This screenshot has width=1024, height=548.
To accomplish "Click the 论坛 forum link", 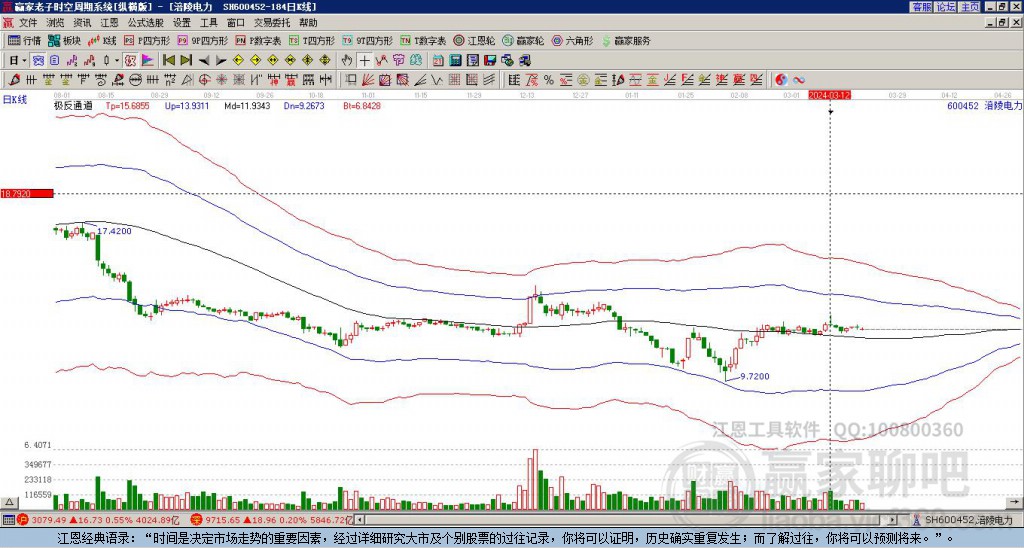I will [x=945, y=7].
